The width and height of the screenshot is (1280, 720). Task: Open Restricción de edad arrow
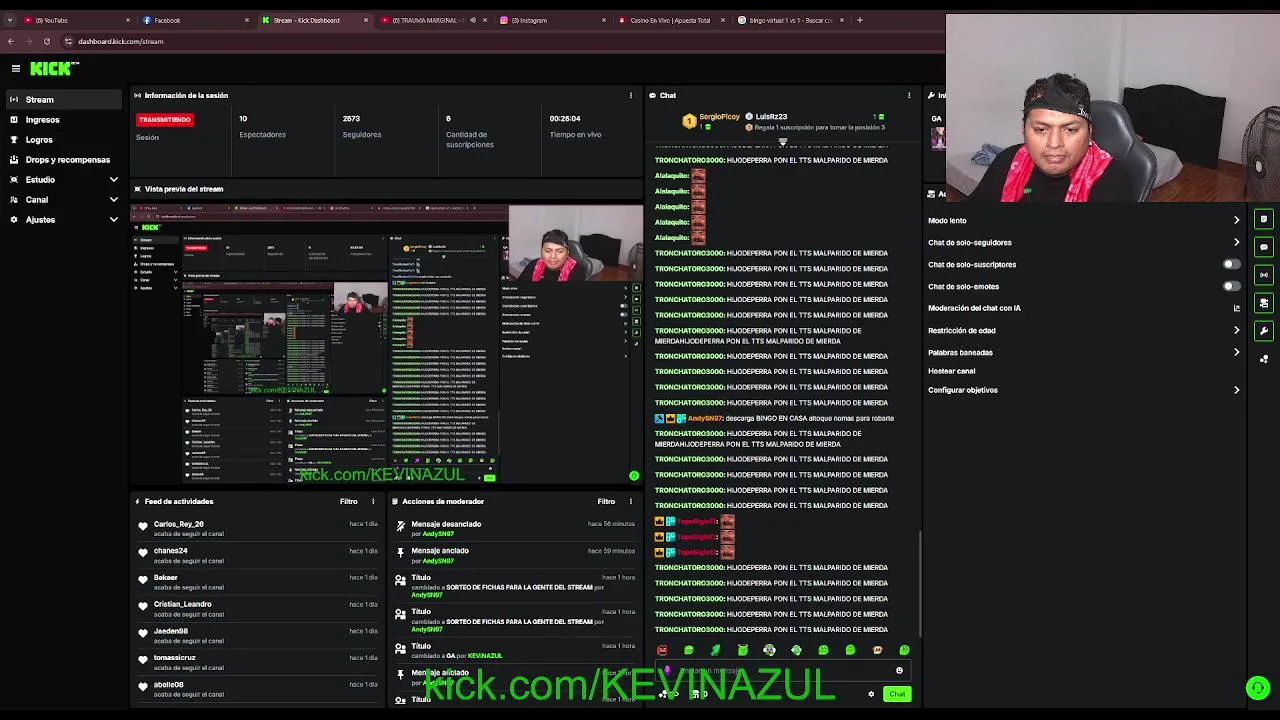(x=1237, y=330)
